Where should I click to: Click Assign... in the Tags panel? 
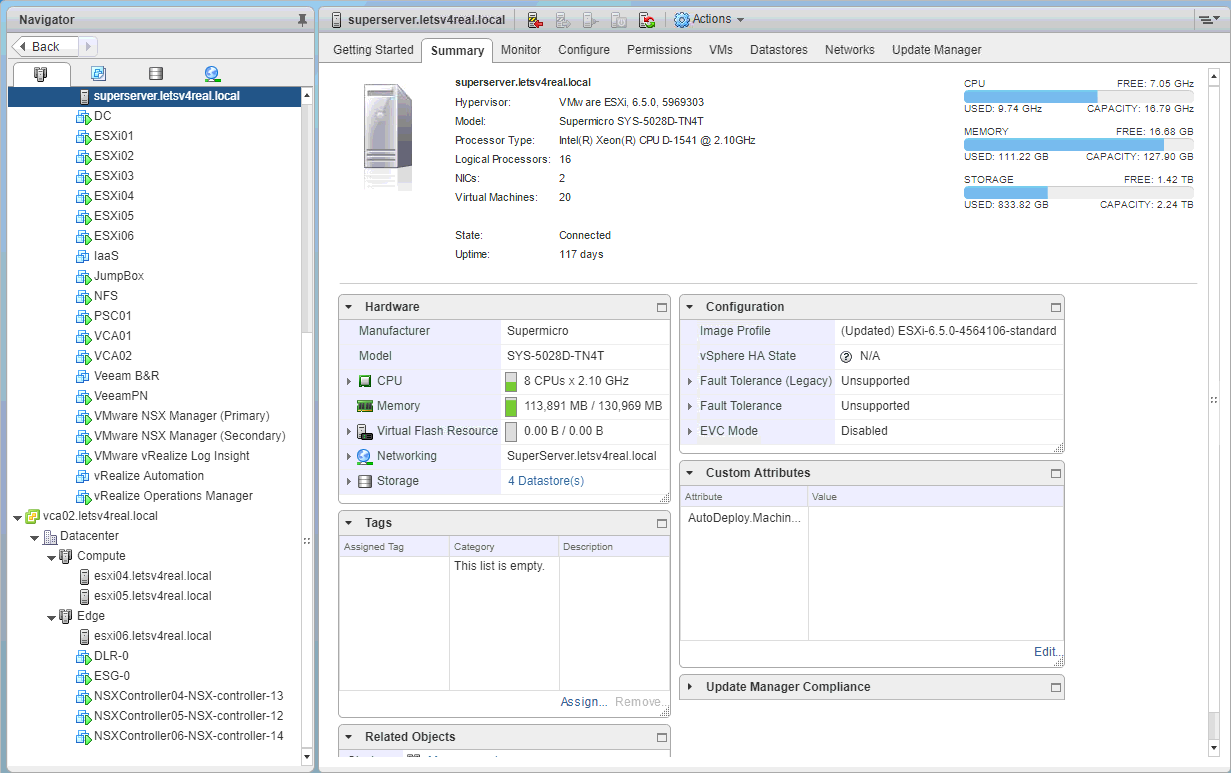(584, 702)
